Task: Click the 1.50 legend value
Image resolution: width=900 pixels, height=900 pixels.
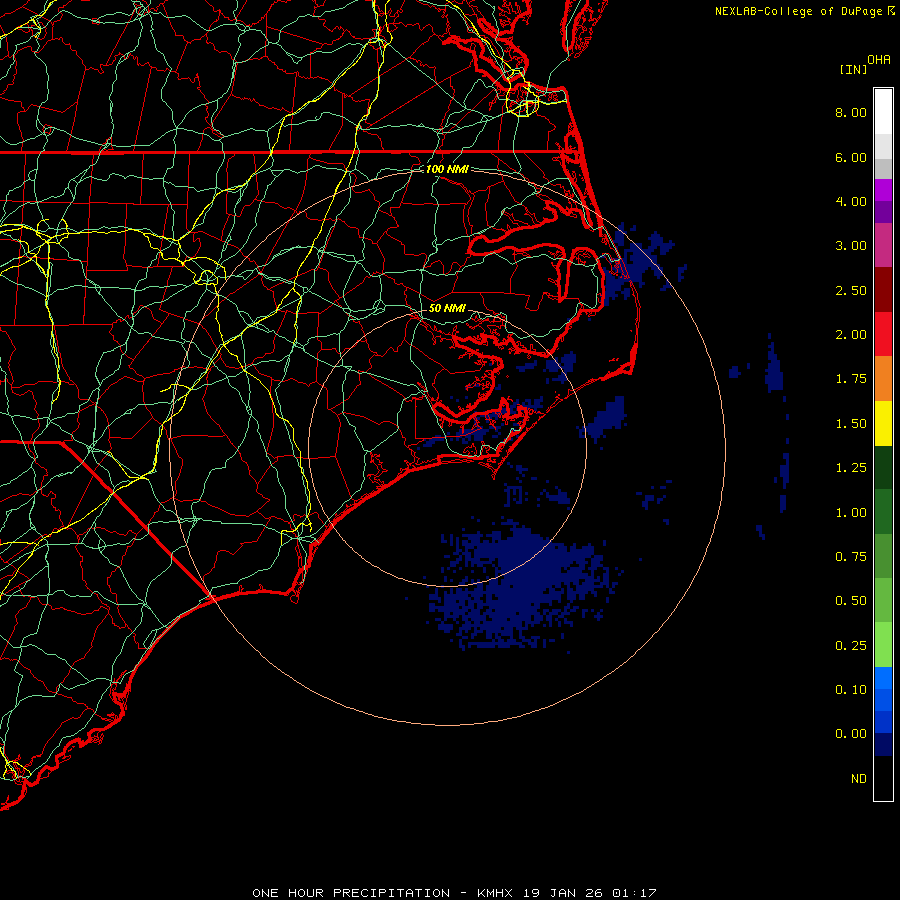Action: pos(851,424)
